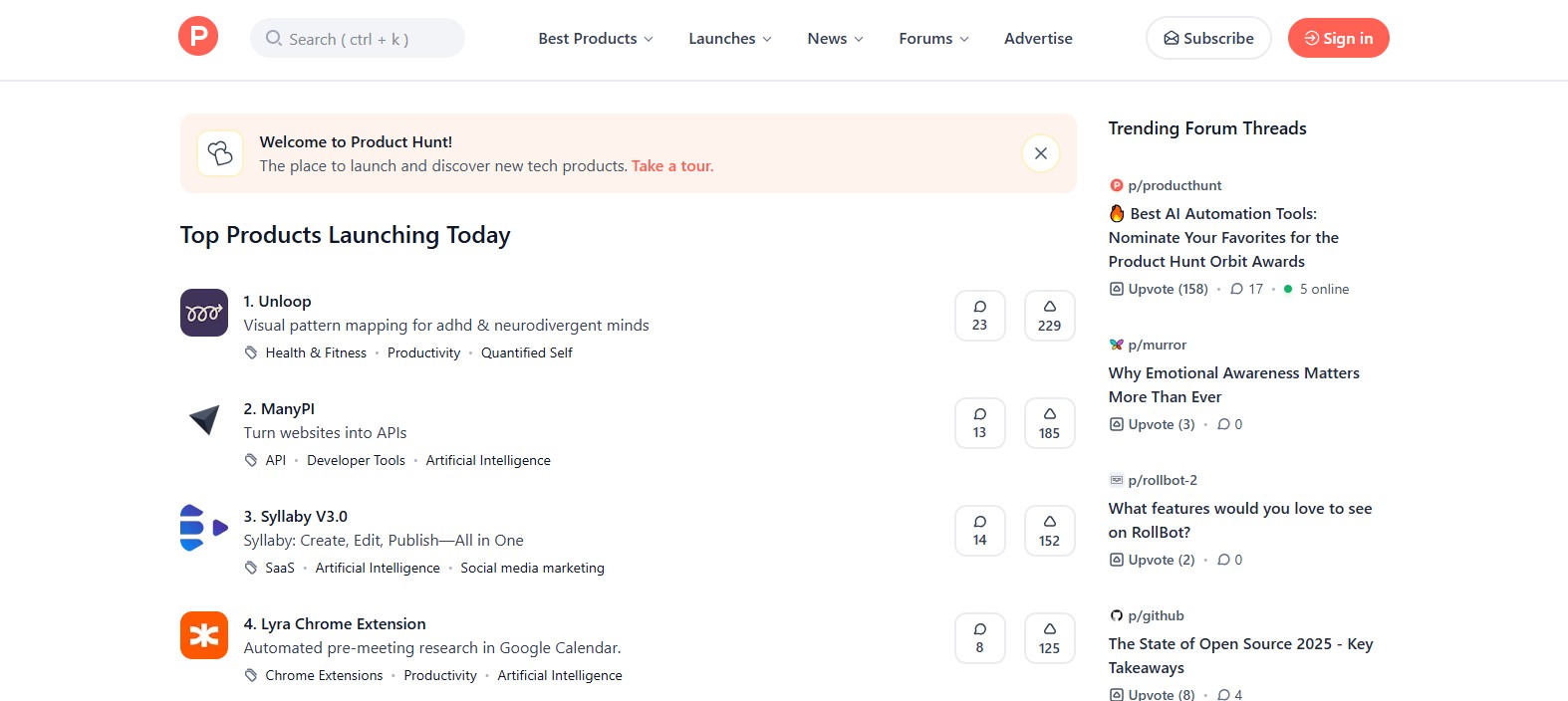Click the tag icon in Syllaby row
1568x701 pixels.
tap(251, 568)
